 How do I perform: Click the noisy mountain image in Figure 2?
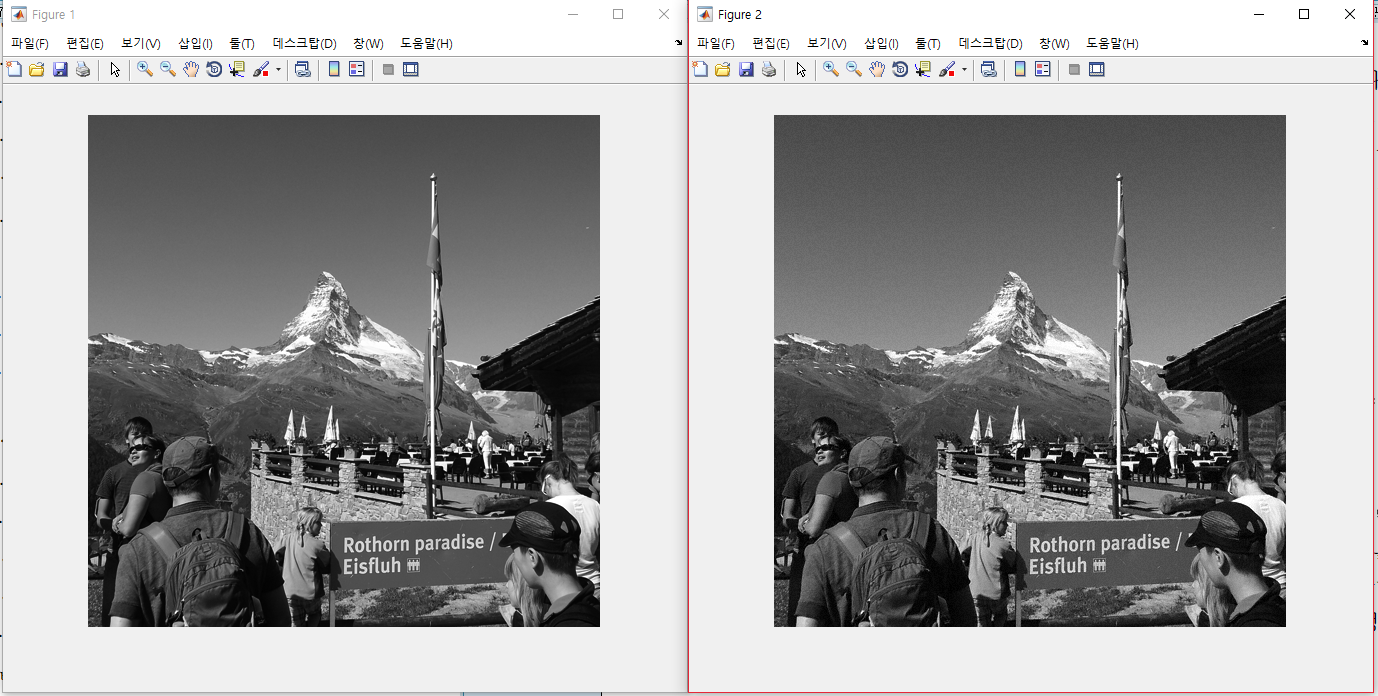tap(1029, 371)
